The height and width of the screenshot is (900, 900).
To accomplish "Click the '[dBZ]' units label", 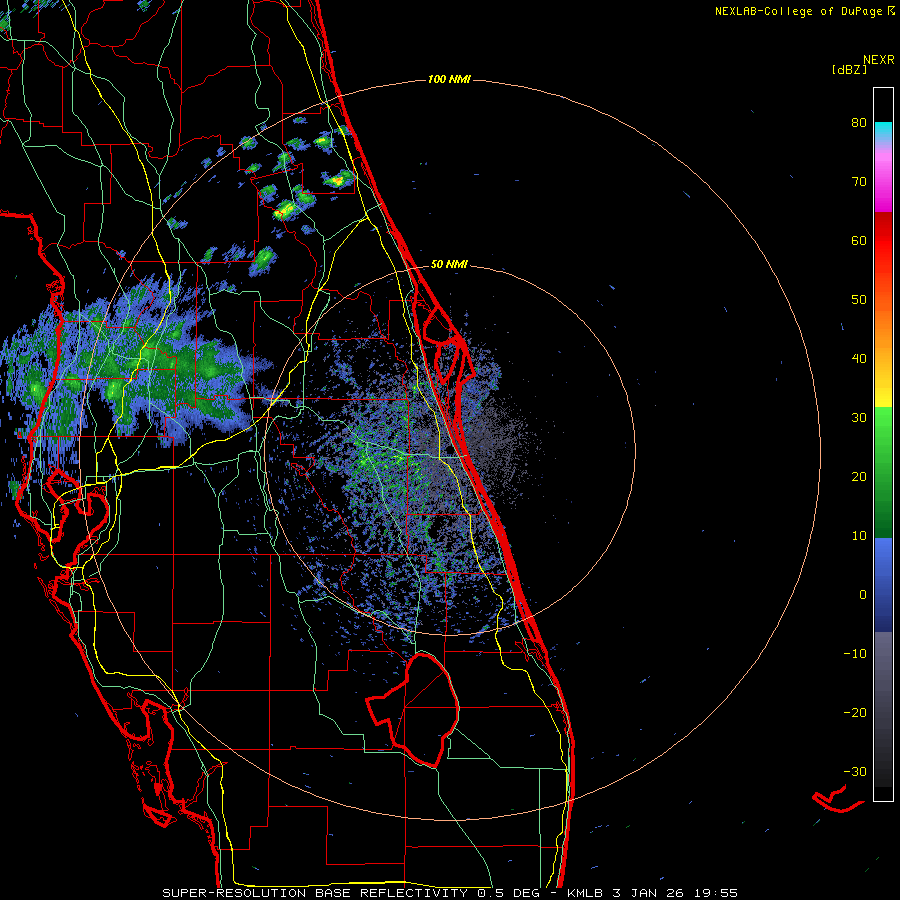I will 849,70.
